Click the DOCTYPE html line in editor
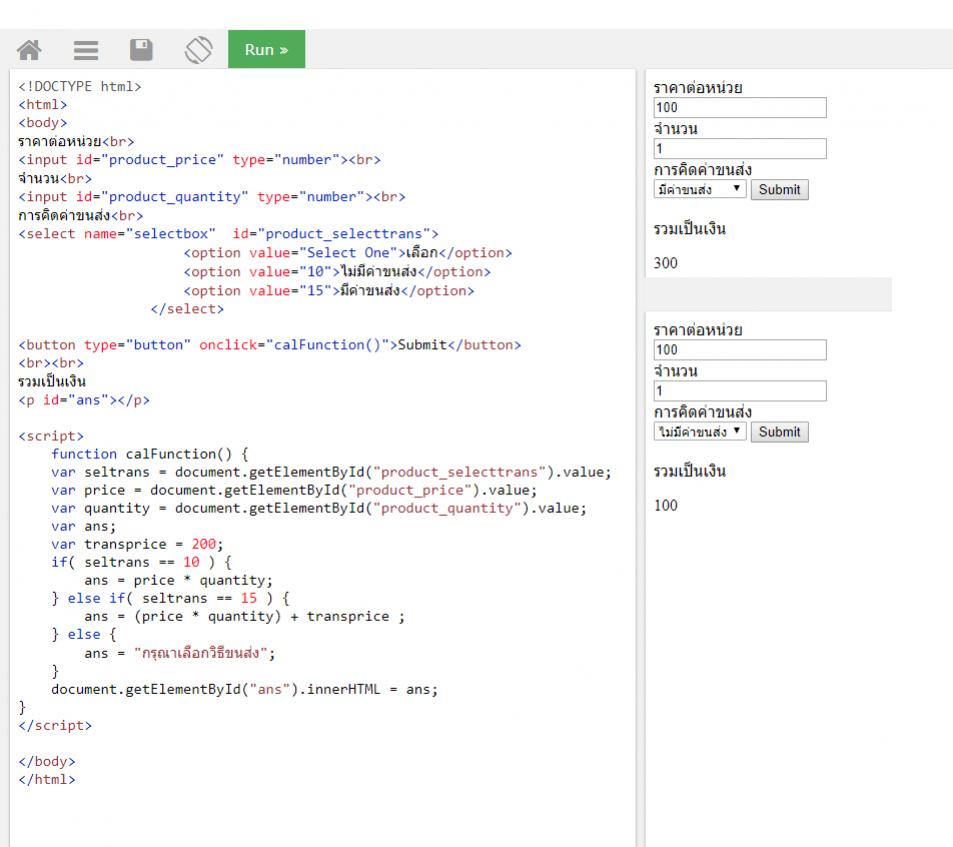Screen dimensions: 953x847 (x=80, y=87)
